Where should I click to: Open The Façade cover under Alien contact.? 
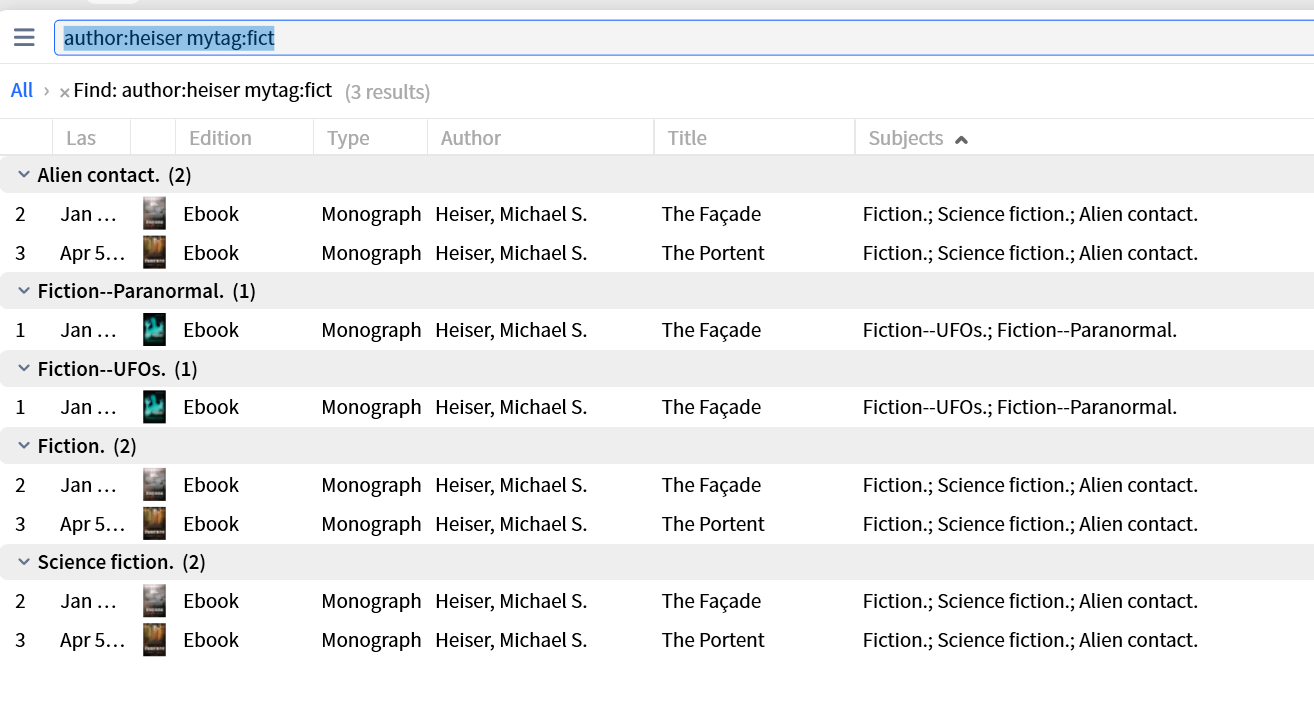pyautogui.click(x=154, y=214)
